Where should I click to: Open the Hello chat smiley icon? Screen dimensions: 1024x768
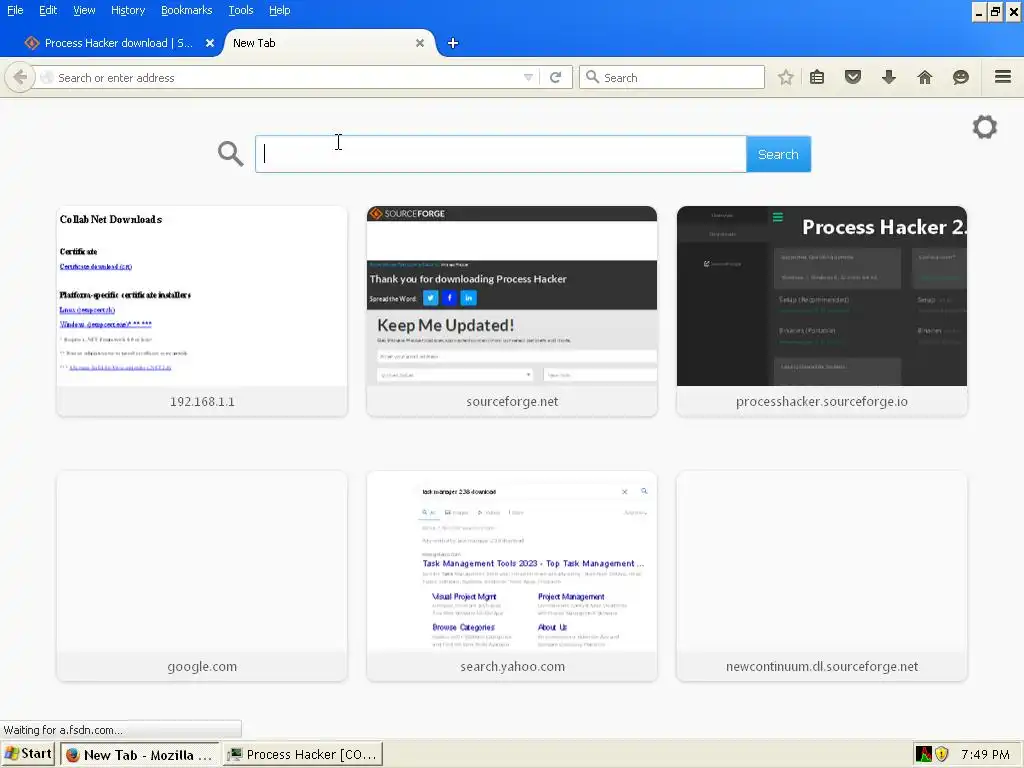[961, 78]
